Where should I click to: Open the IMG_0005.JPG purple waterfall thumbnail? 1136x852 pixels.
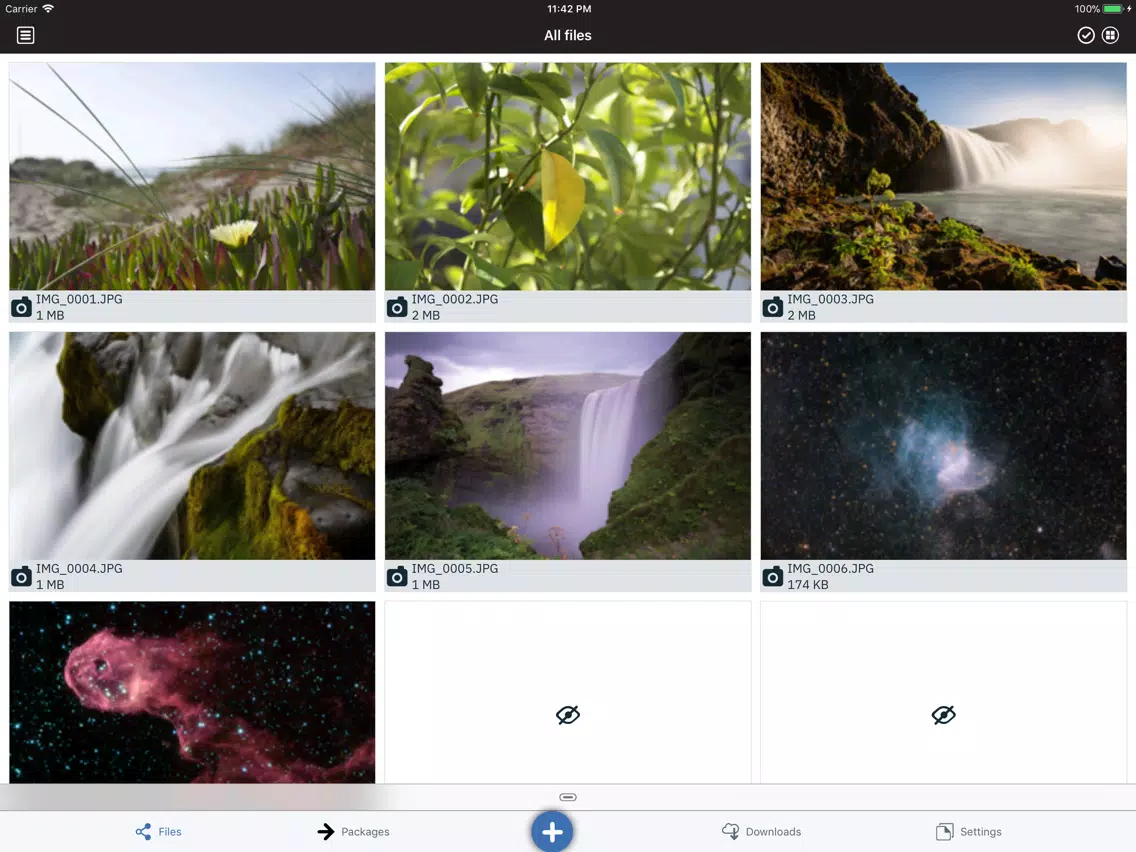pos(568,446)
